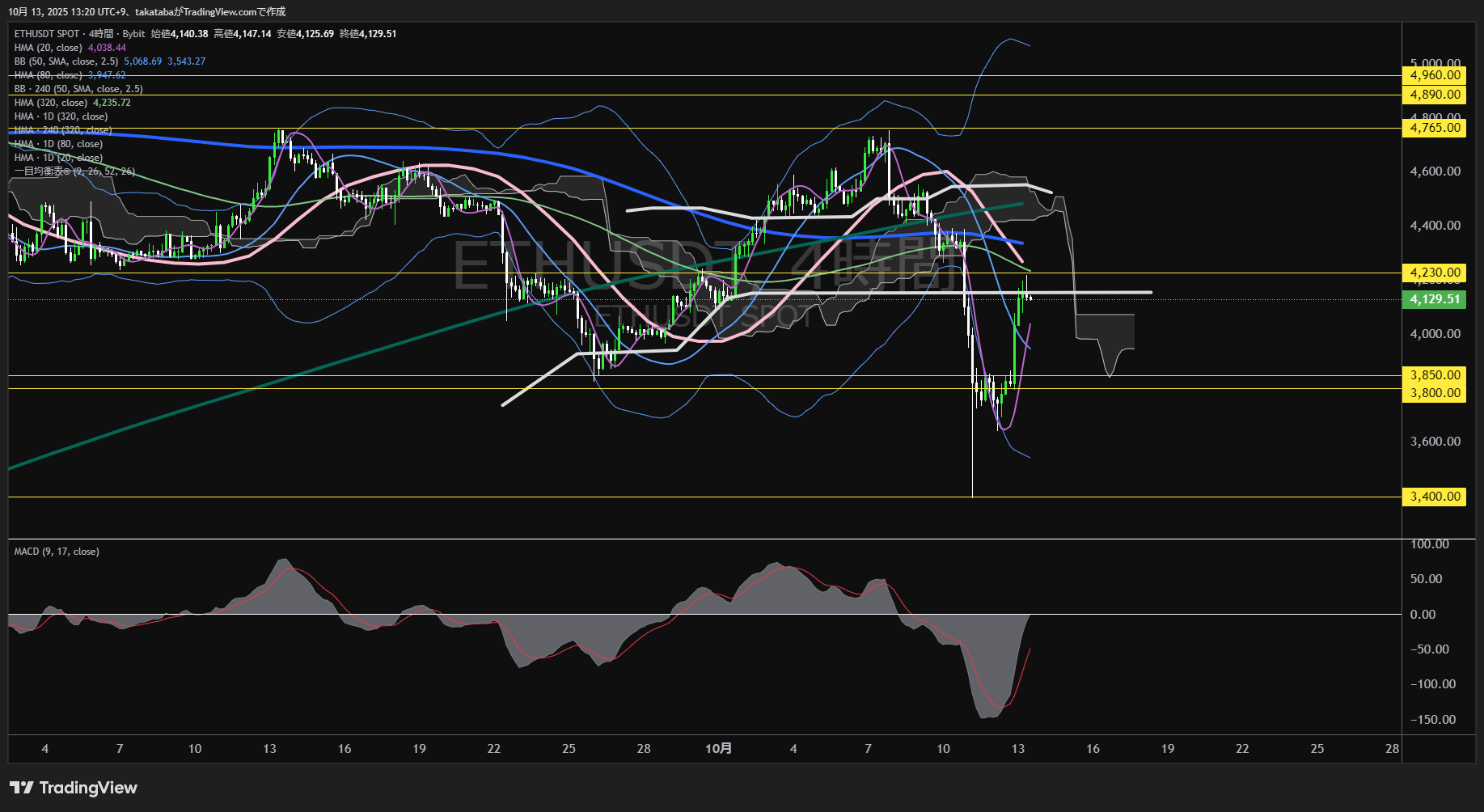
Task: Click the HMA (20, close) legend entry
Action: coord(49,48)
